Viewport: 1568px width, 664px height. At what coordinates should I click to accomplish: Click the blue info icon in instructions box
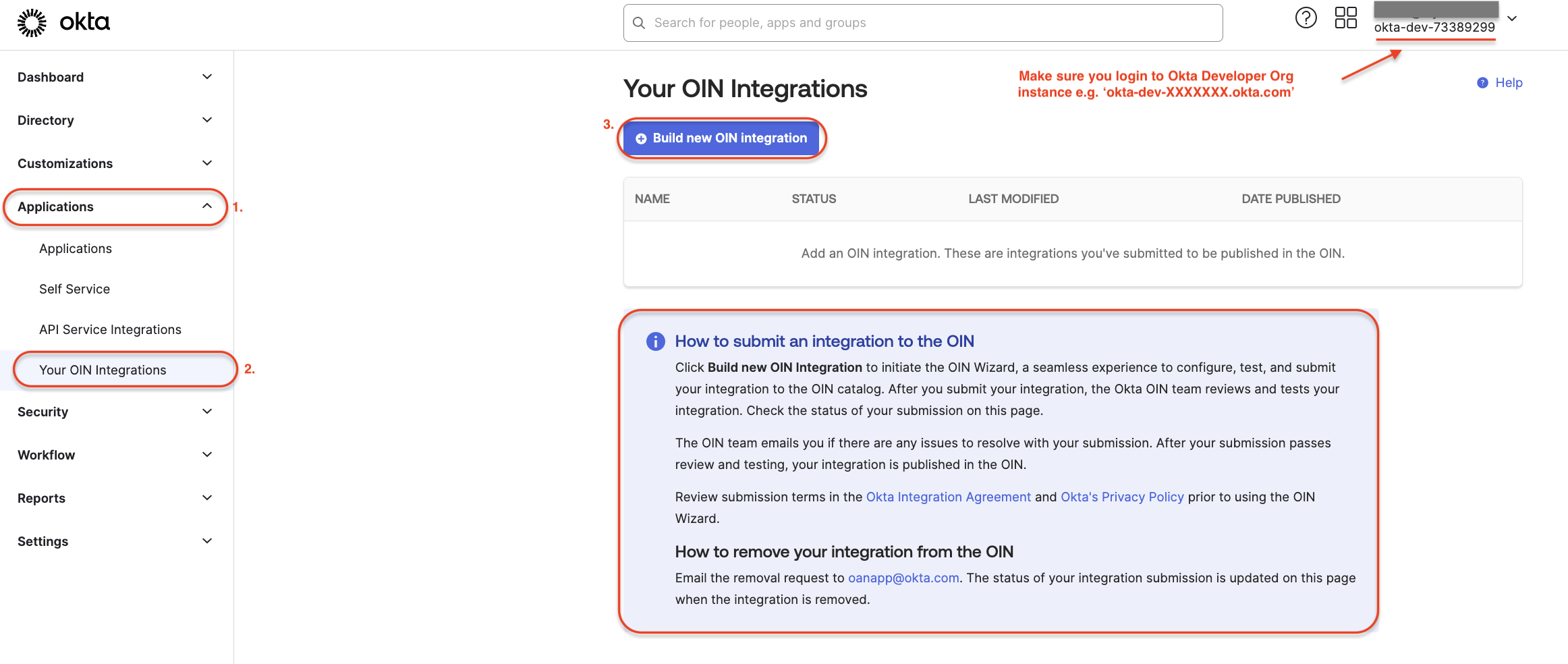click(655, 341)
